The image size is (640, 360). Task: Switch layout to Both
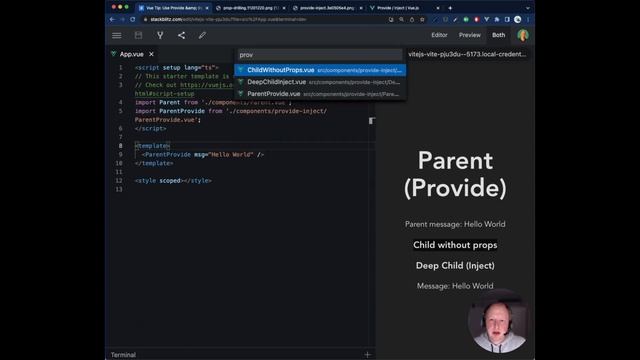[498, 35]
